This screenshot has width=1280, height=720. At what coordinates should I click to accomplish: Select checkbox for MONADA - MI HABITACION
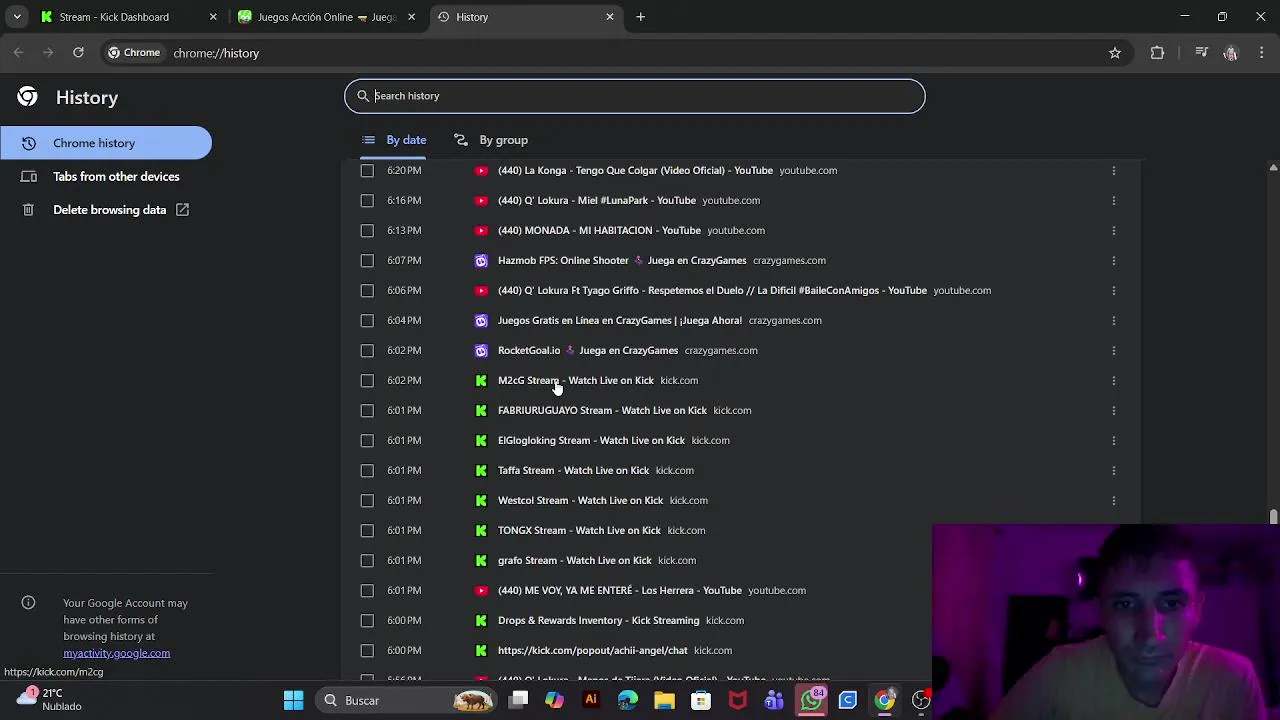click(367, 230)
